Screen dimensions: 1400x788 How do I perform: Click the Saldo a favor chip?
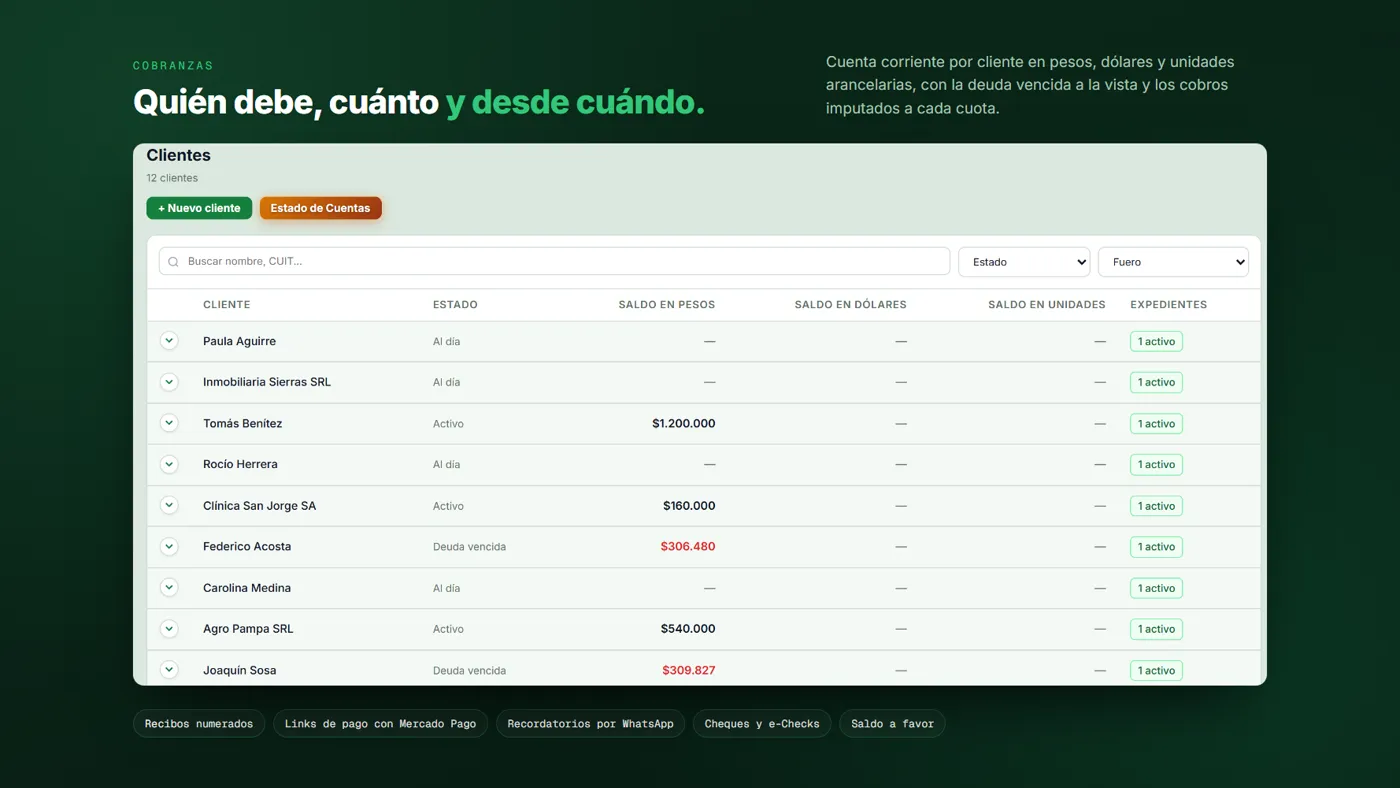click(892, 724)
